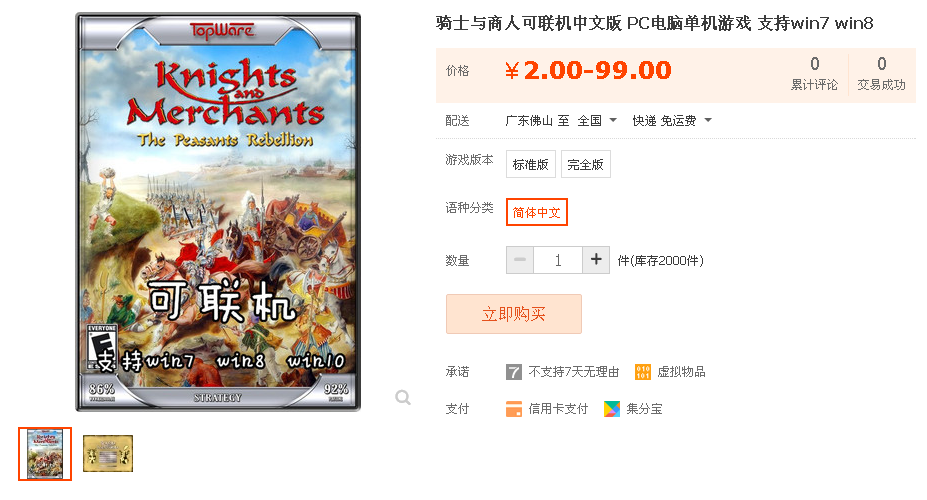The height and width of the screenshot is (500, 927).
Task: Select the second yellow thumbnail image
Action: [x=108, y=454]
